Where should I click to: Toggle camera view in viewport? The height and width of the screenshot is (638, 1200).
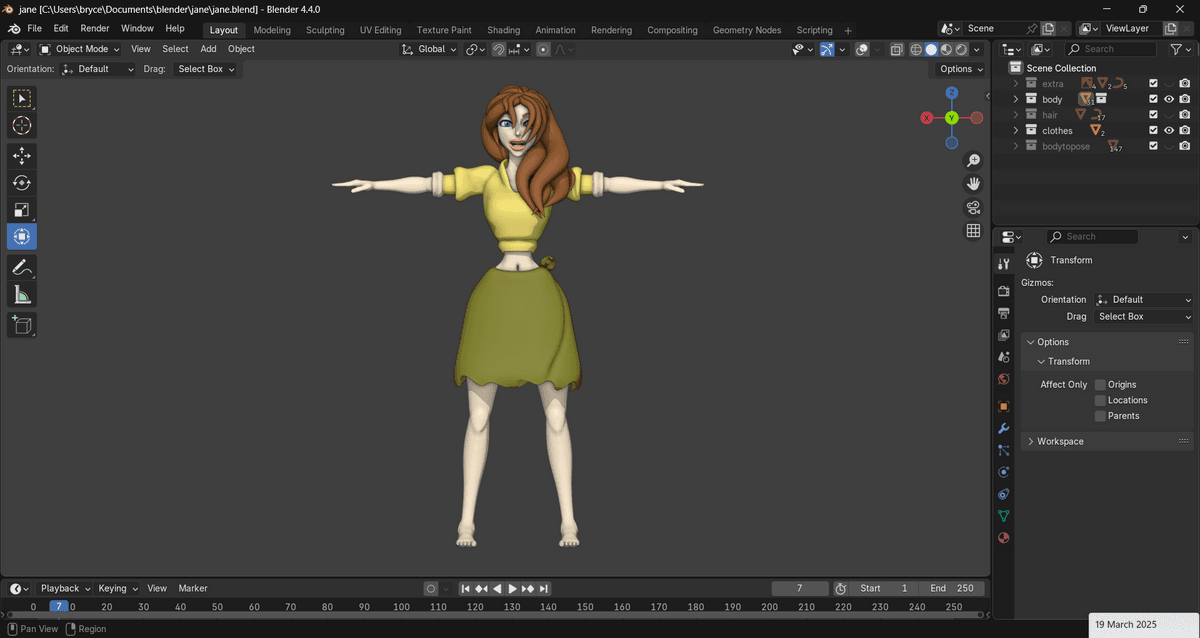973,208
